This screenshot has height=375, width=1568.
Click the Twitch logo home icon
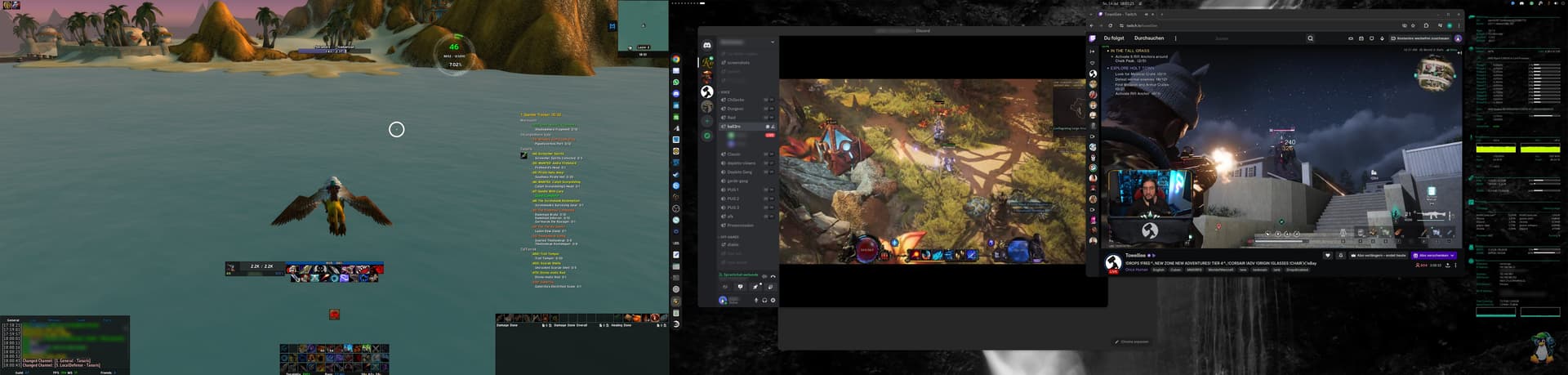pos(1093,38)
